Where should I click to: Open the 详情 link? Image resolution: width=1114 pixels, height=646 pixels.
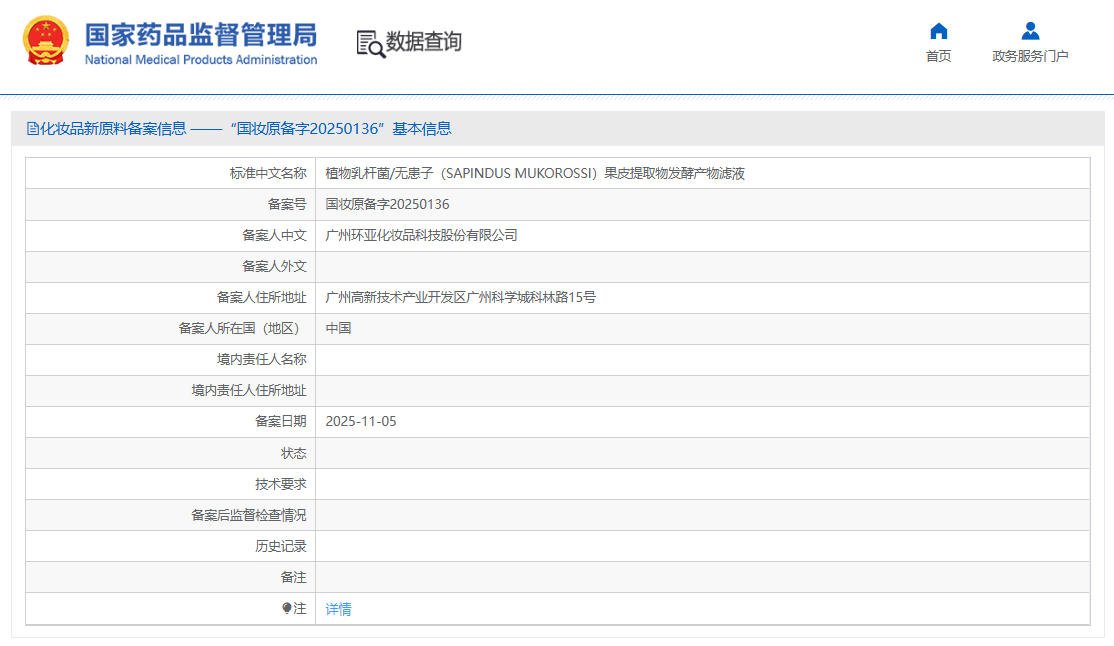[338, 609]
